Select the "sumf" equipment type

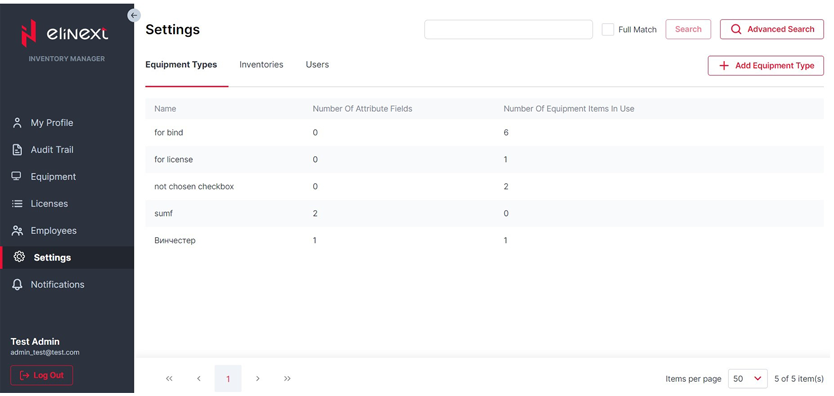coord(484,214)
